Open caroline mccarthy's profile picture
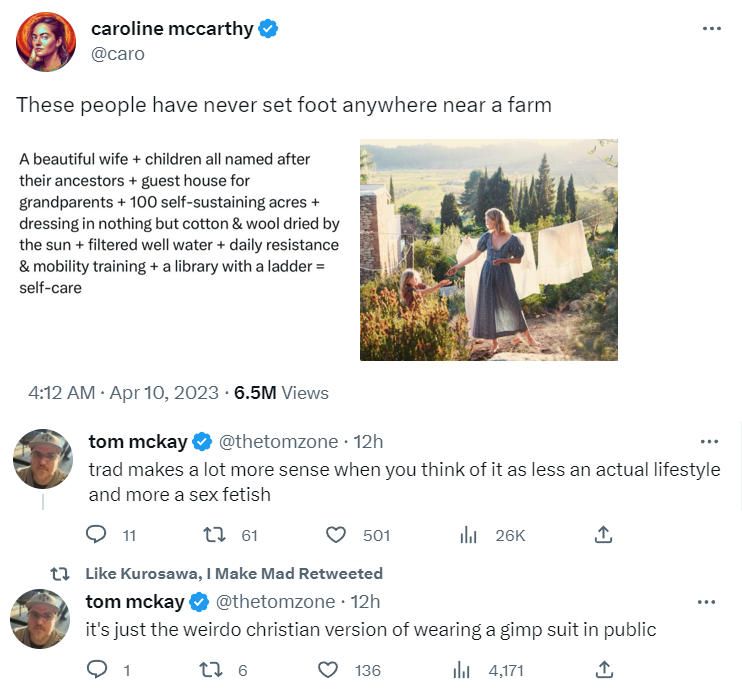742x692 pixels. click(45, 42)
